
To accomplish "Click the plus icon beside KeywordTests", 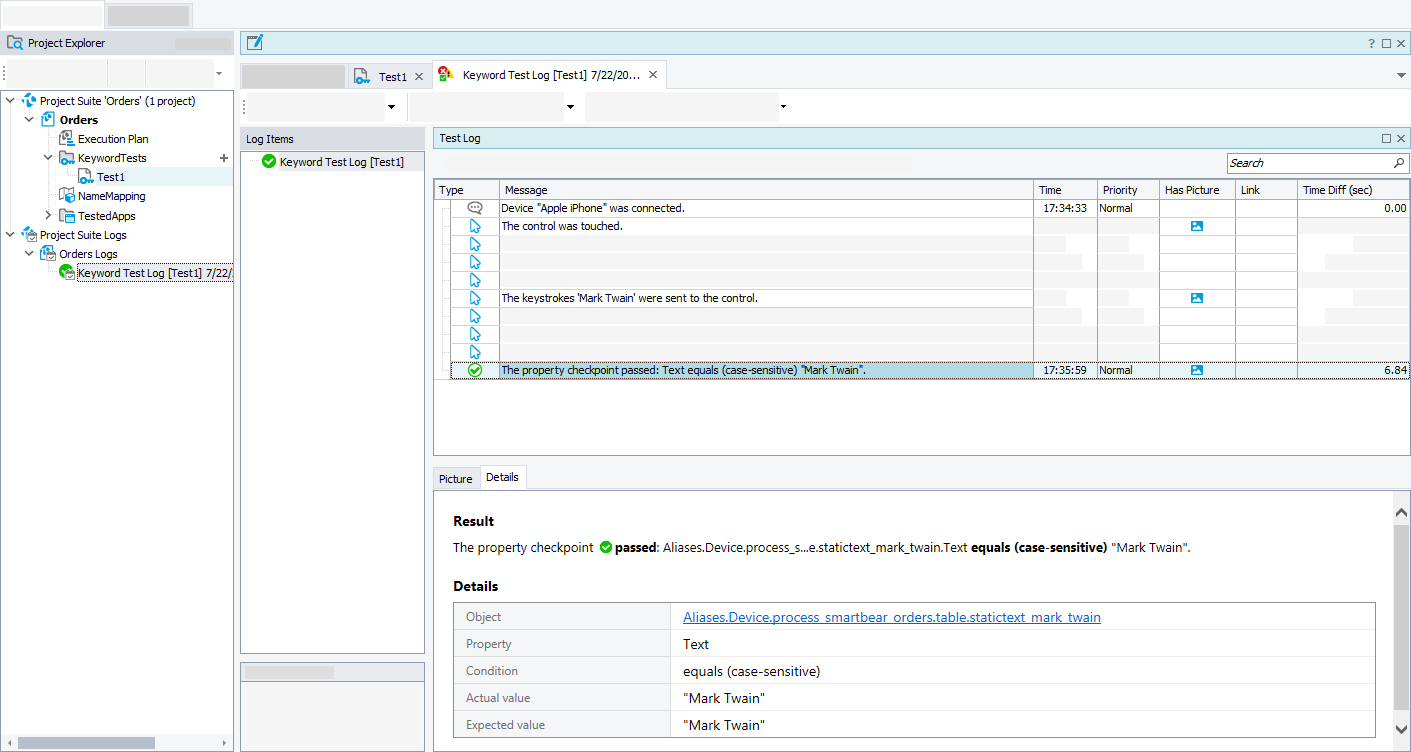I will (x=223, y=158).
